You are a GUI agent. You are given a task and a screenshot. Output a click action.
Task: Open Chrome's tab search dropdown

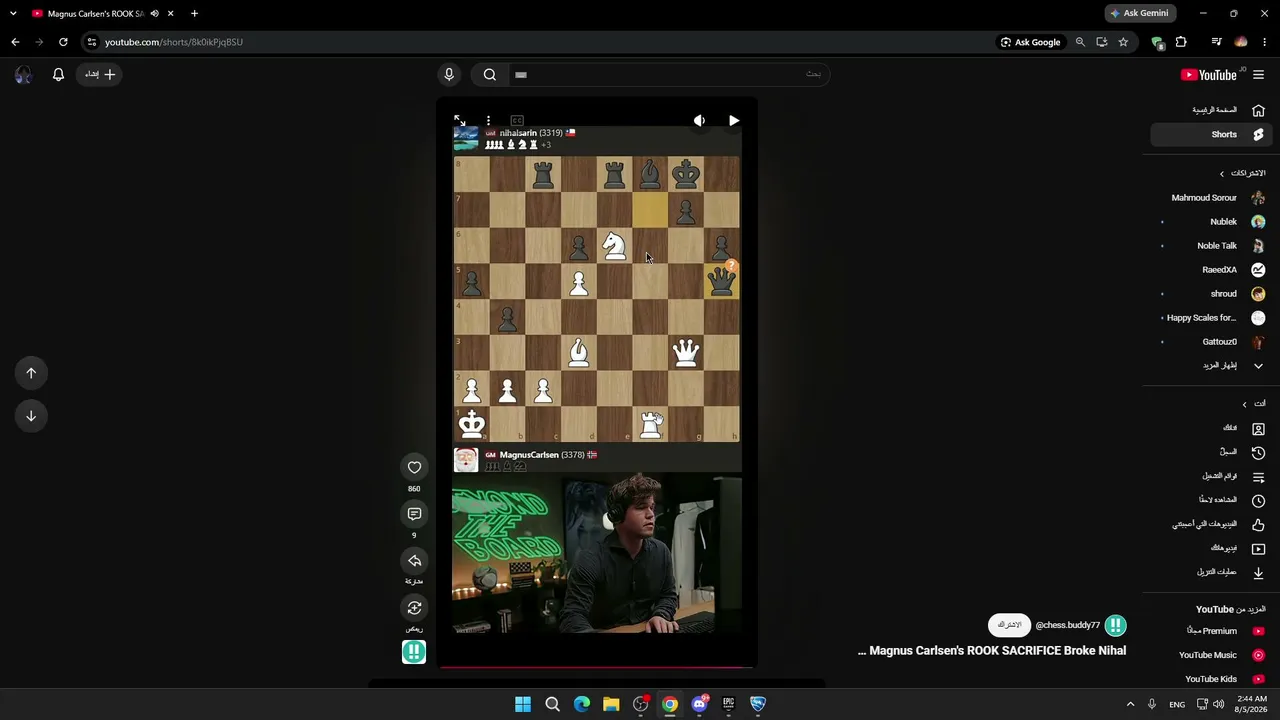tap(13, 13)
